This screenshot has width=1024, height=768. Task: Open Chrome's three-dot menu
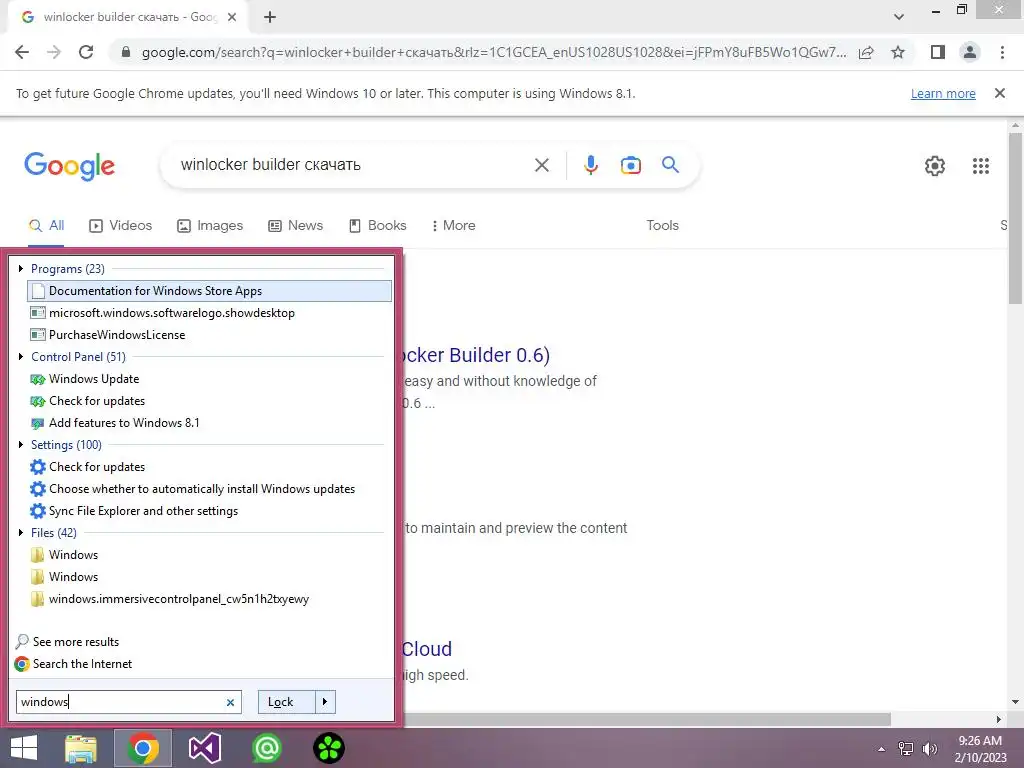1002,52
